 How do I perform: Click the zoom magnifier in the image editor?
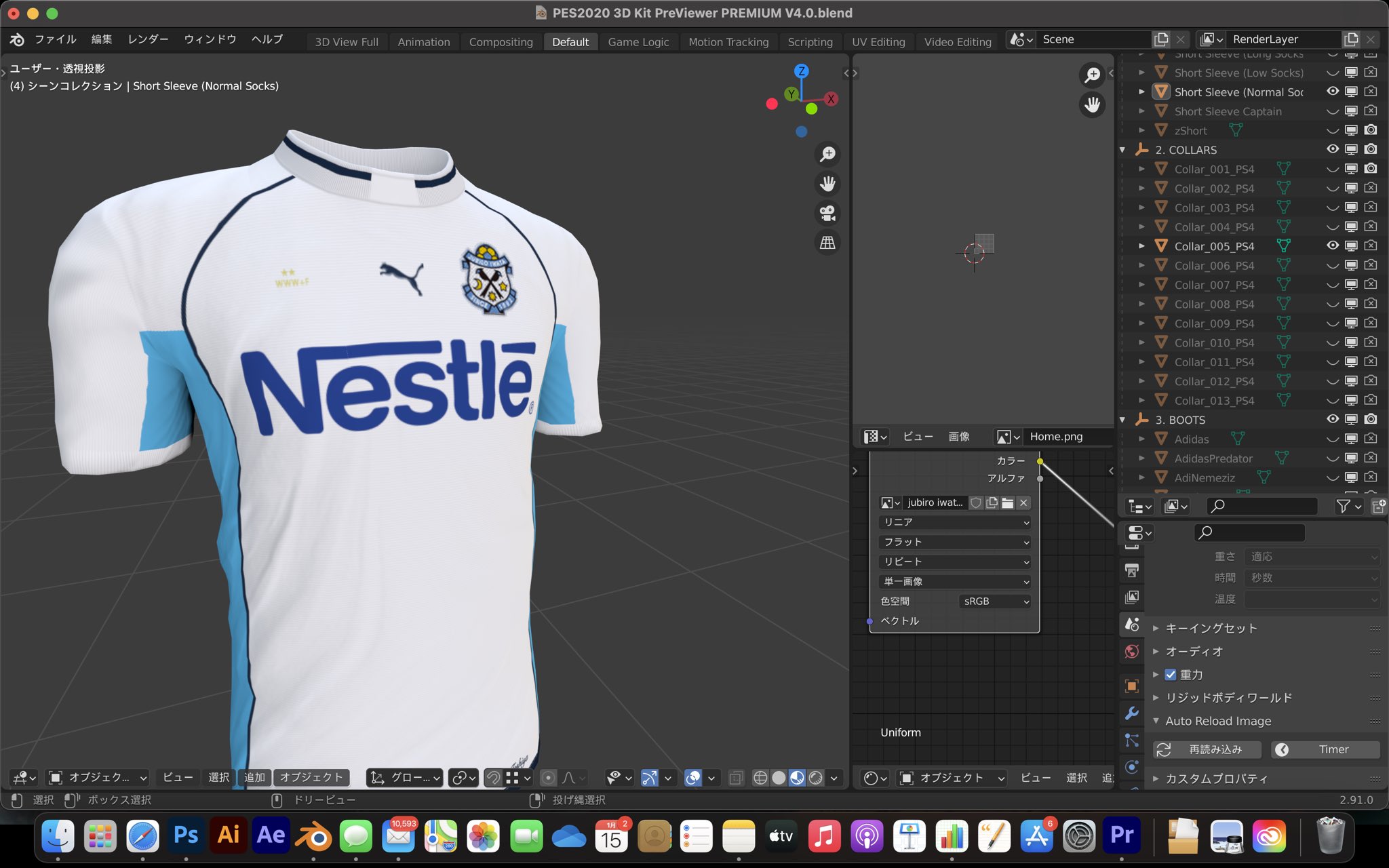[x=1092, y=75]
